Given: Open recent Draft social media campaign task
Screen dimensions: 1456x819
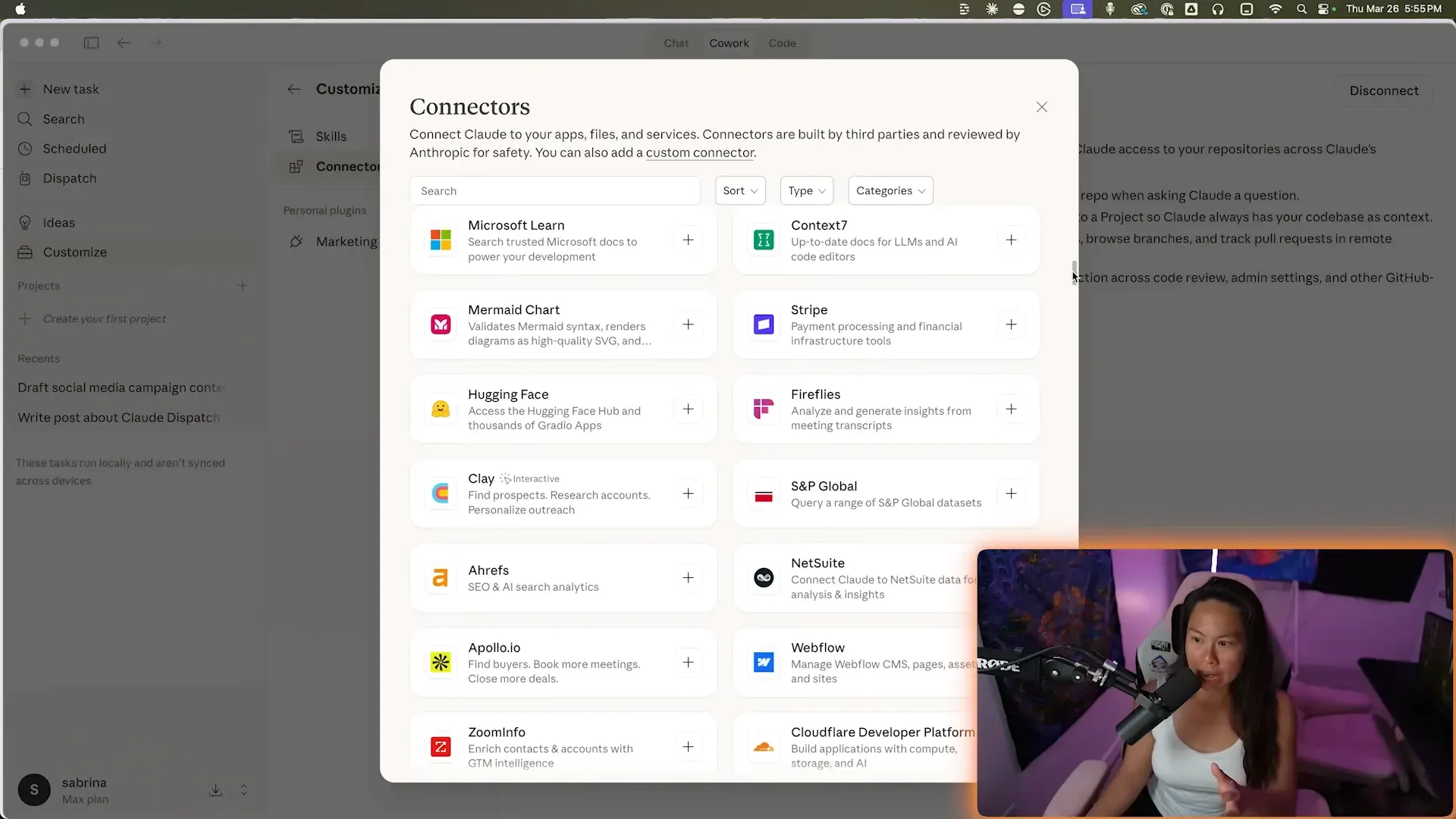Looking at the screenshot, I should coord(121,388).
